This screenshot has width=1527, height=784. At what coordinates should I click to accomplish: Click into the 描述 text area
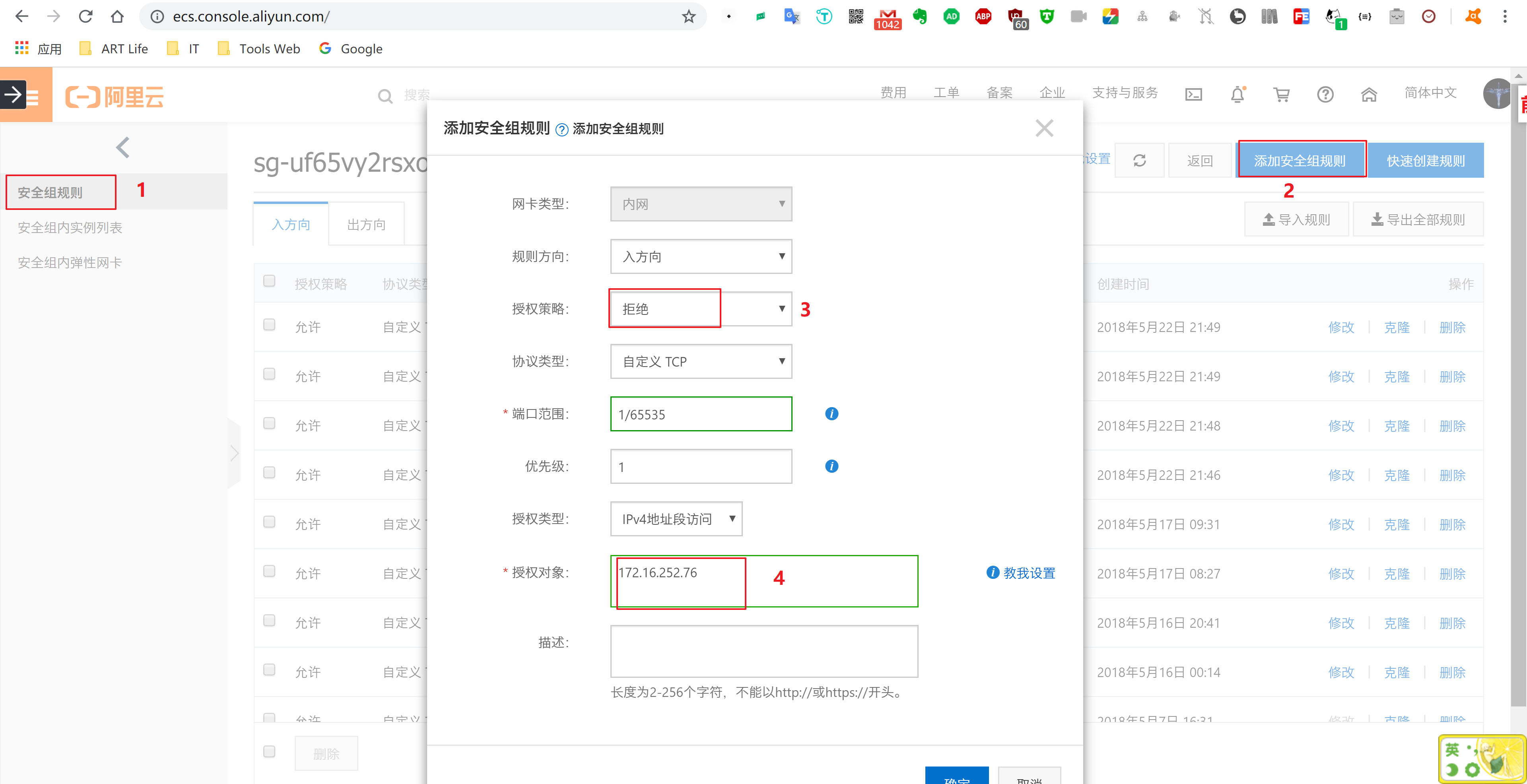(763, 651)
